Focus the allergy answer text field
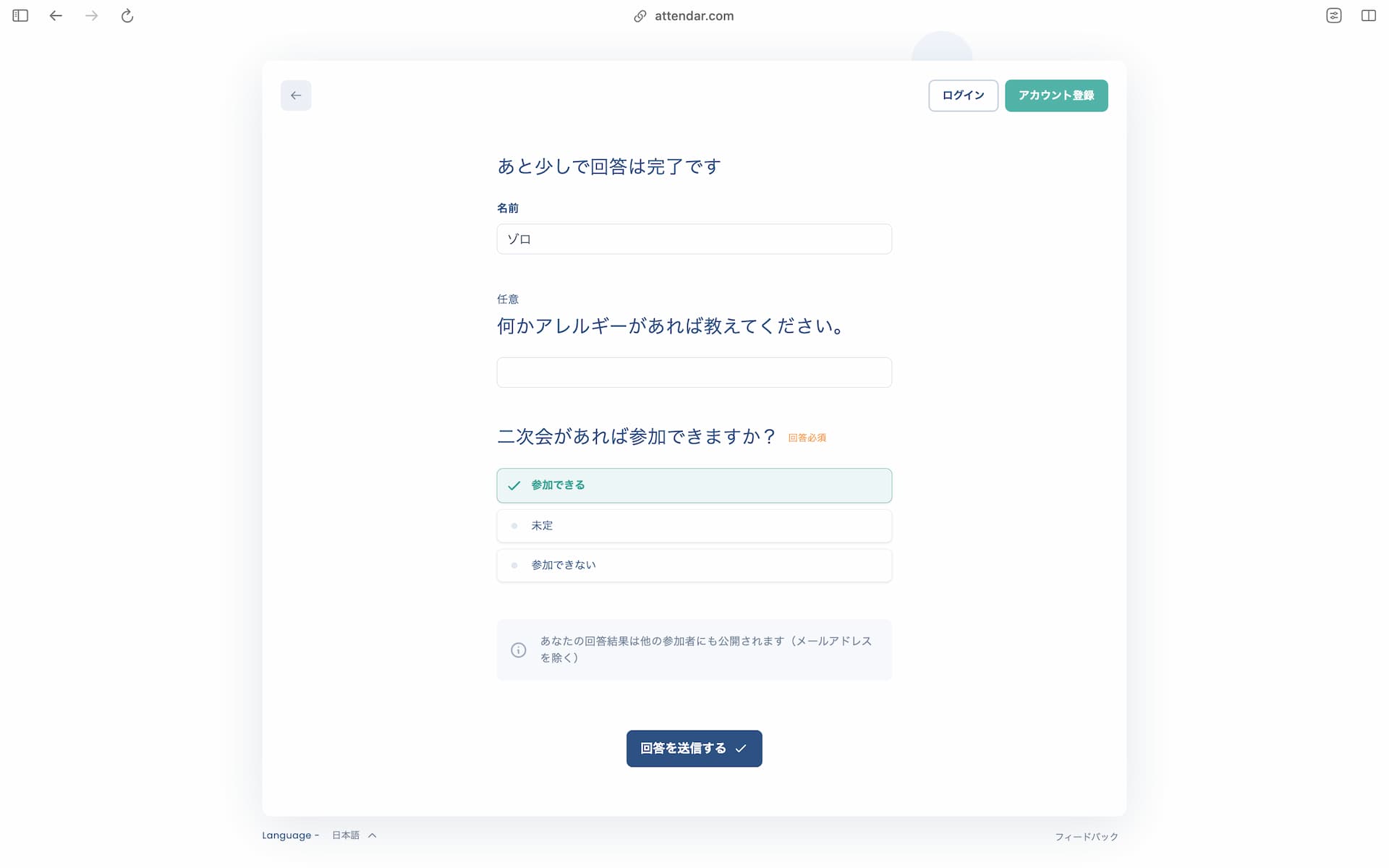The height and width of the screenshot is (868, 1389). tap(694, 373)
